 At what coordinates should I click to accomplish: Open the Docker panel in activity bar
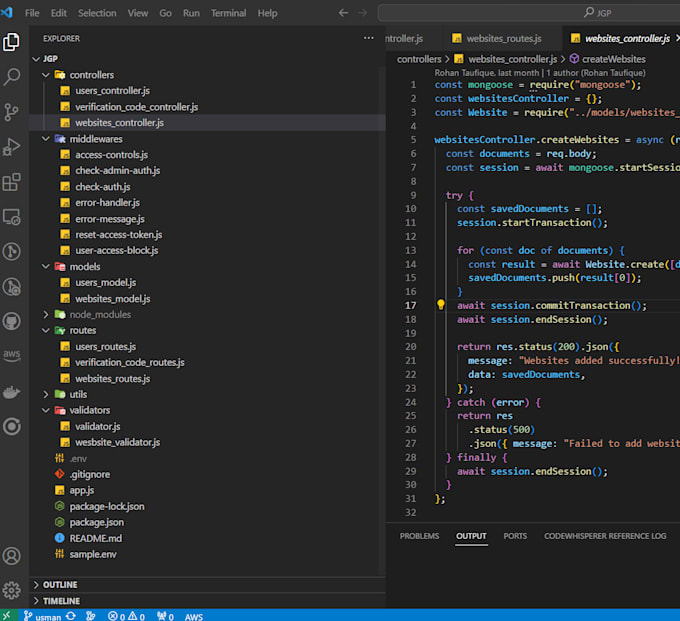coord(12,392)
